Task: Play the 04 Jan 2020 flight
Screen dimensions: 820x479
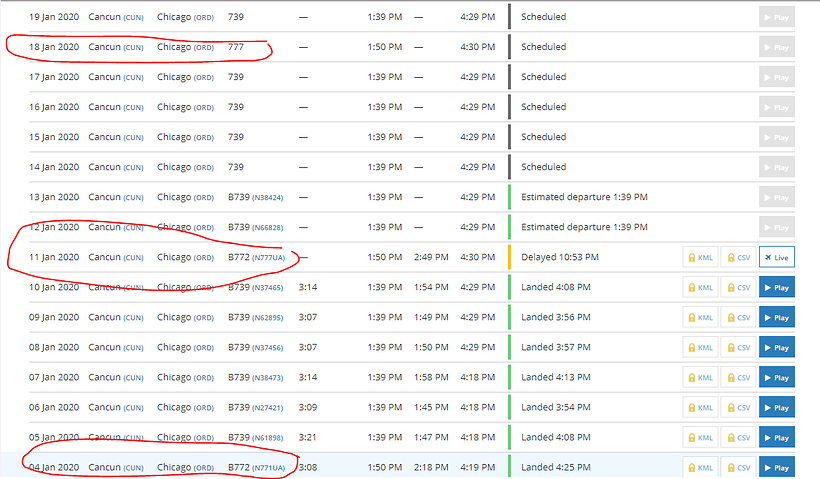Action: tap(777, 467)
